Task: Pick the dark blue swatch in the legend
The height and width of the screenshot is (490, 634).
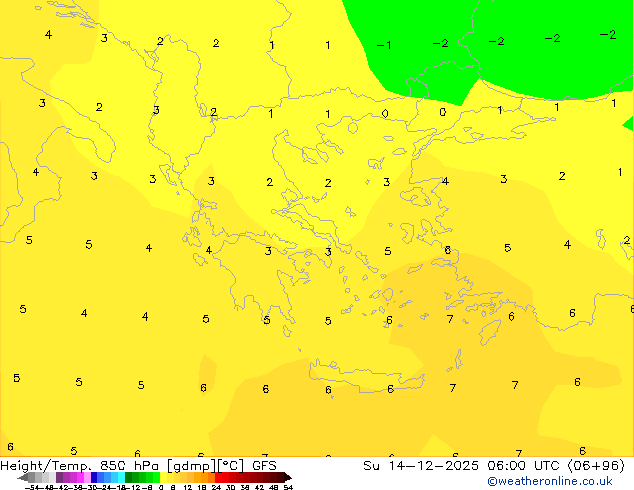Action: pyautogui.click(x=94, y=477)
